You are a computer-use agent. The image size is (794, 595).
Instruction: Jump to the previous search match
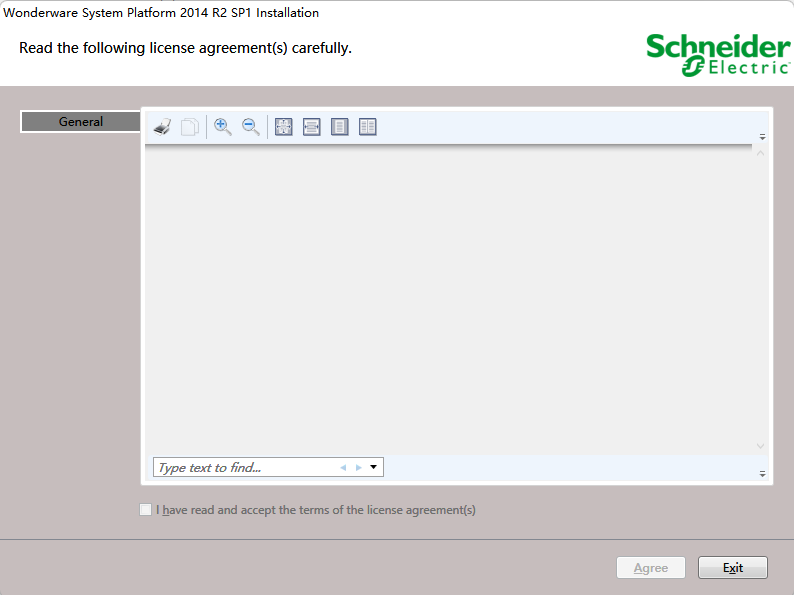[x=343, y=467]
